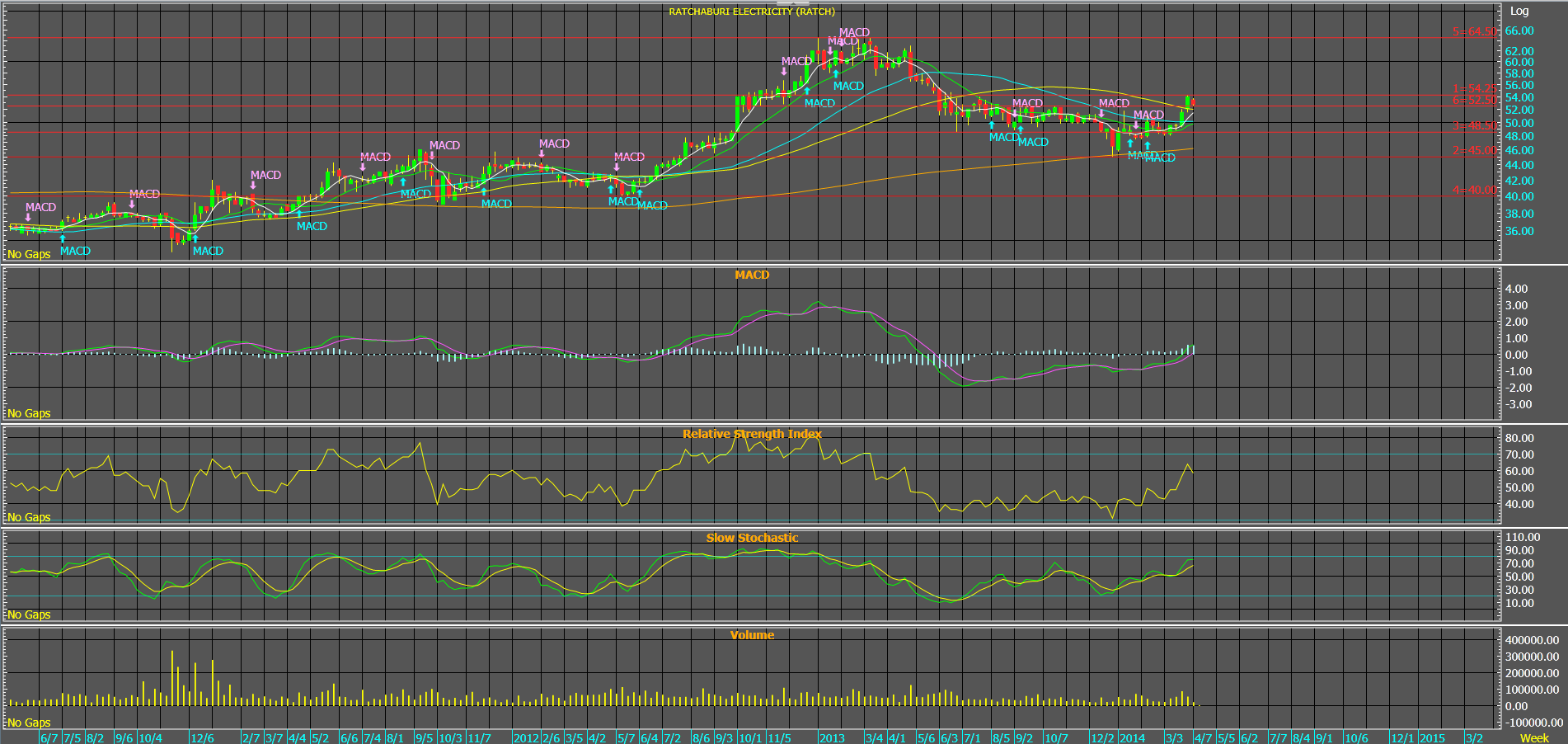
Task: Select the 5=64.50 level label
Action: coord(1475,31)
